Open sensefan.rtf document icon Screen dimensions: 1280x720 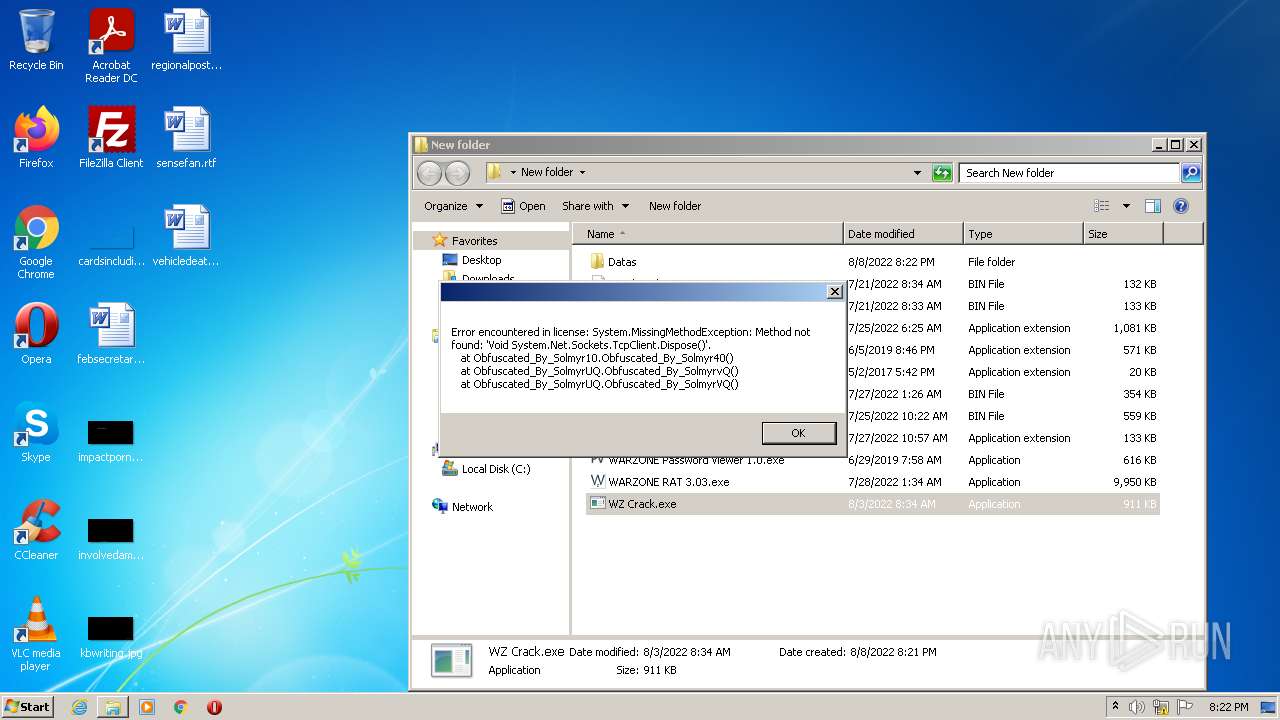click(187, 138)
